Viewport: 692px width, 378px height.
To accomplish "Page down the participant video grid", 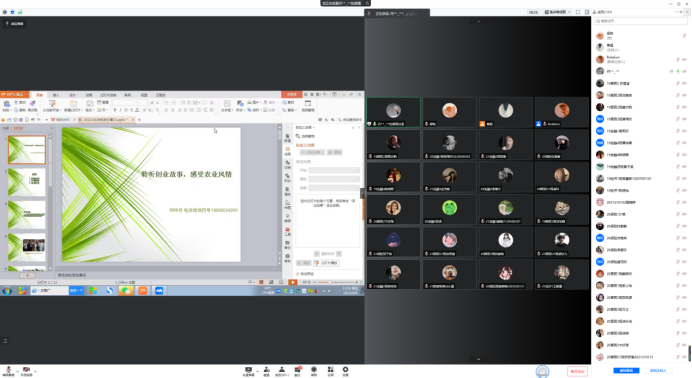I will coord(478,359).
